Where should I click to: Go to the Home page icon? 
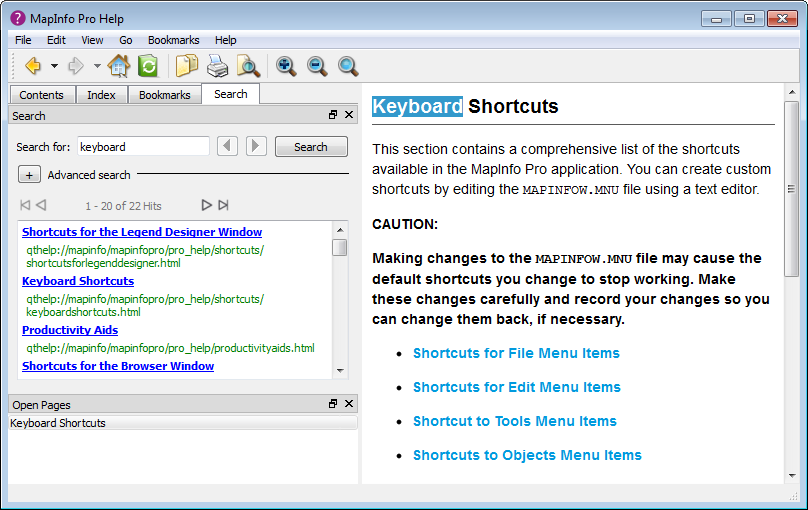119,66
